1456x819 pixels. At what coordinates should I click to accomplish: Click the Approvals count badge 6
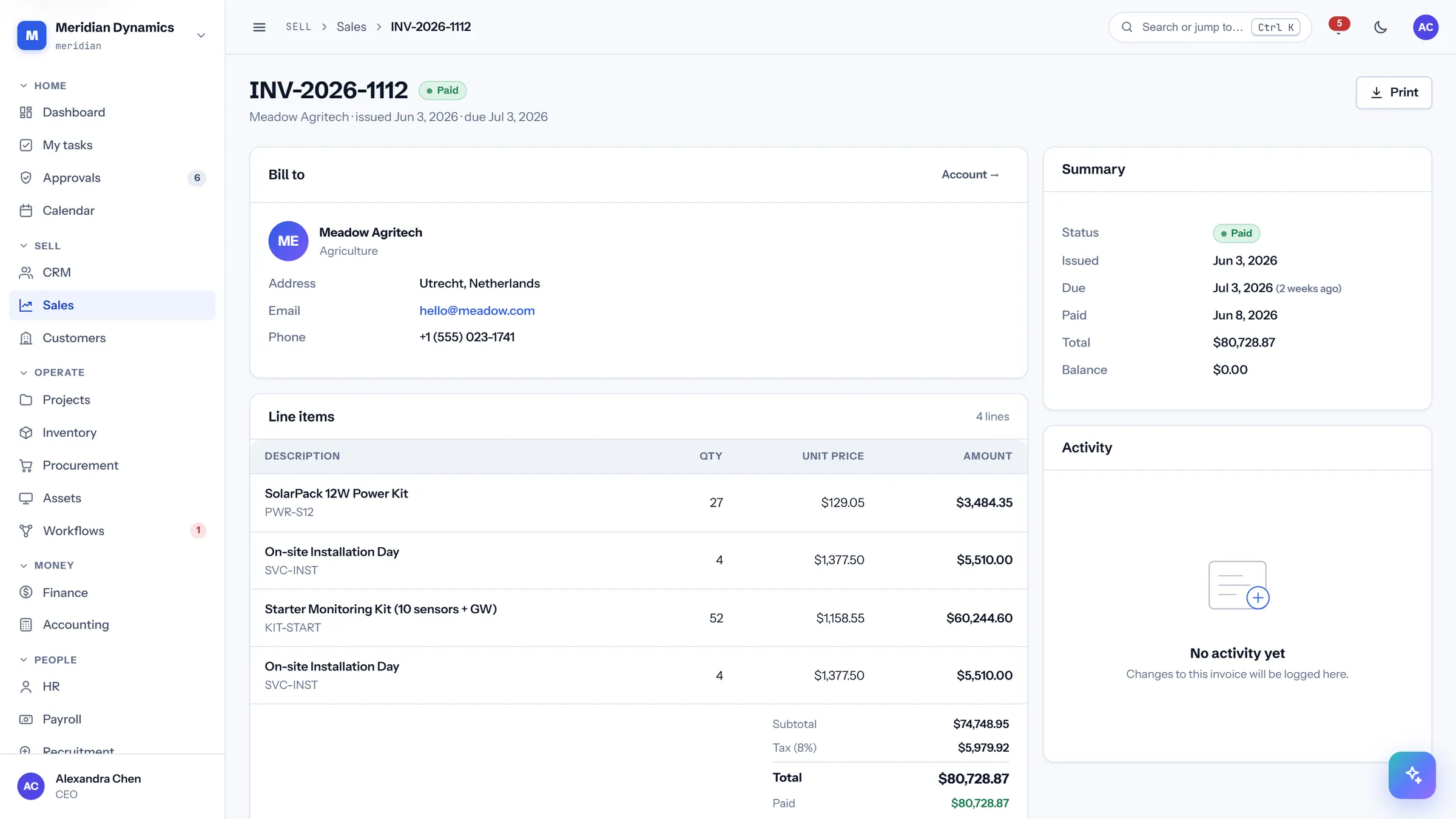tap(197, 178)
